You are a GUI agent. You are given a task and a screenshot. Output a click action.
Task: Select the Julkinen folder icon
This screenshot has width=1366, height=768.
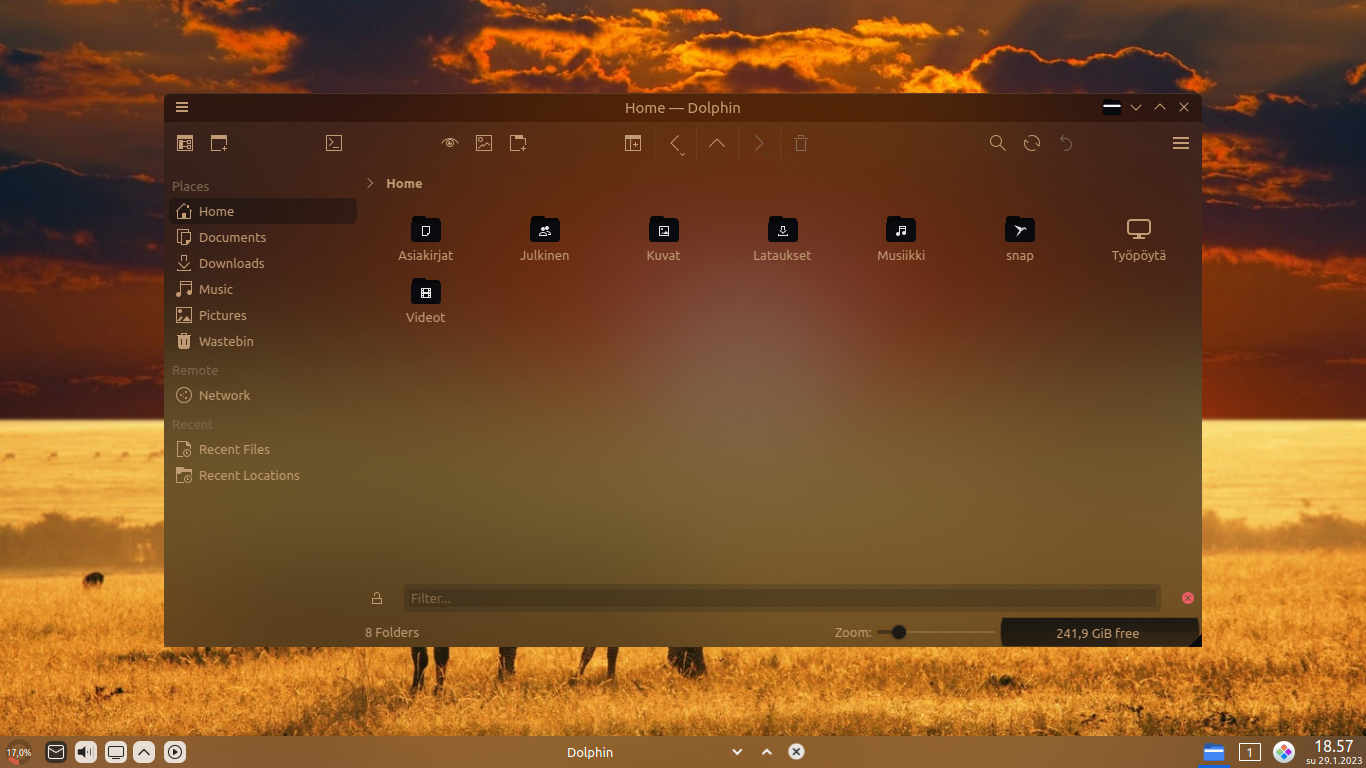[545, 229]
